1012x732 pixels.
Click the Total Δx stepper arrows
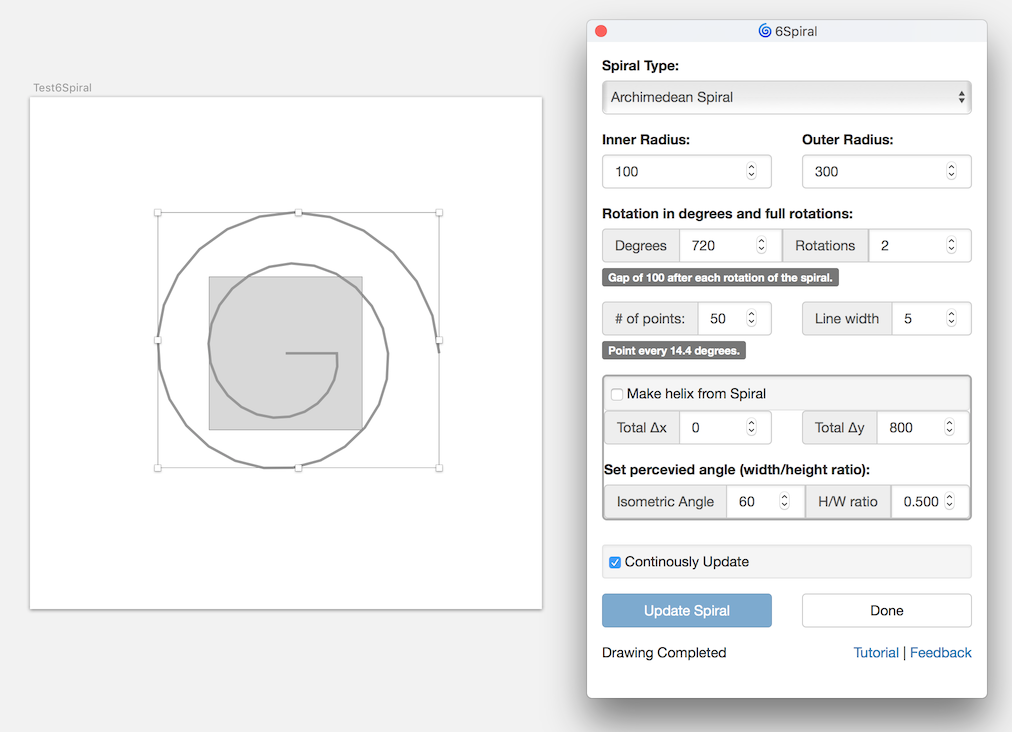coord(751,428)
